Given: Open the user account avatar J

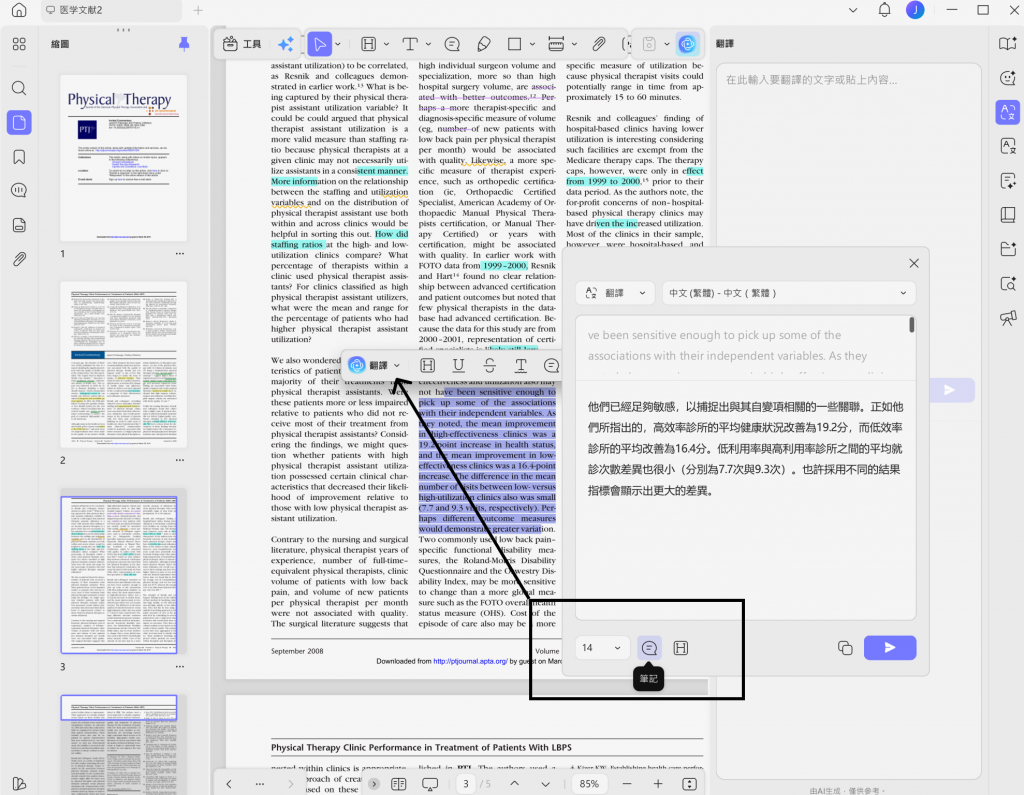Looking at the screenshot, I should [x=915, y=10].
